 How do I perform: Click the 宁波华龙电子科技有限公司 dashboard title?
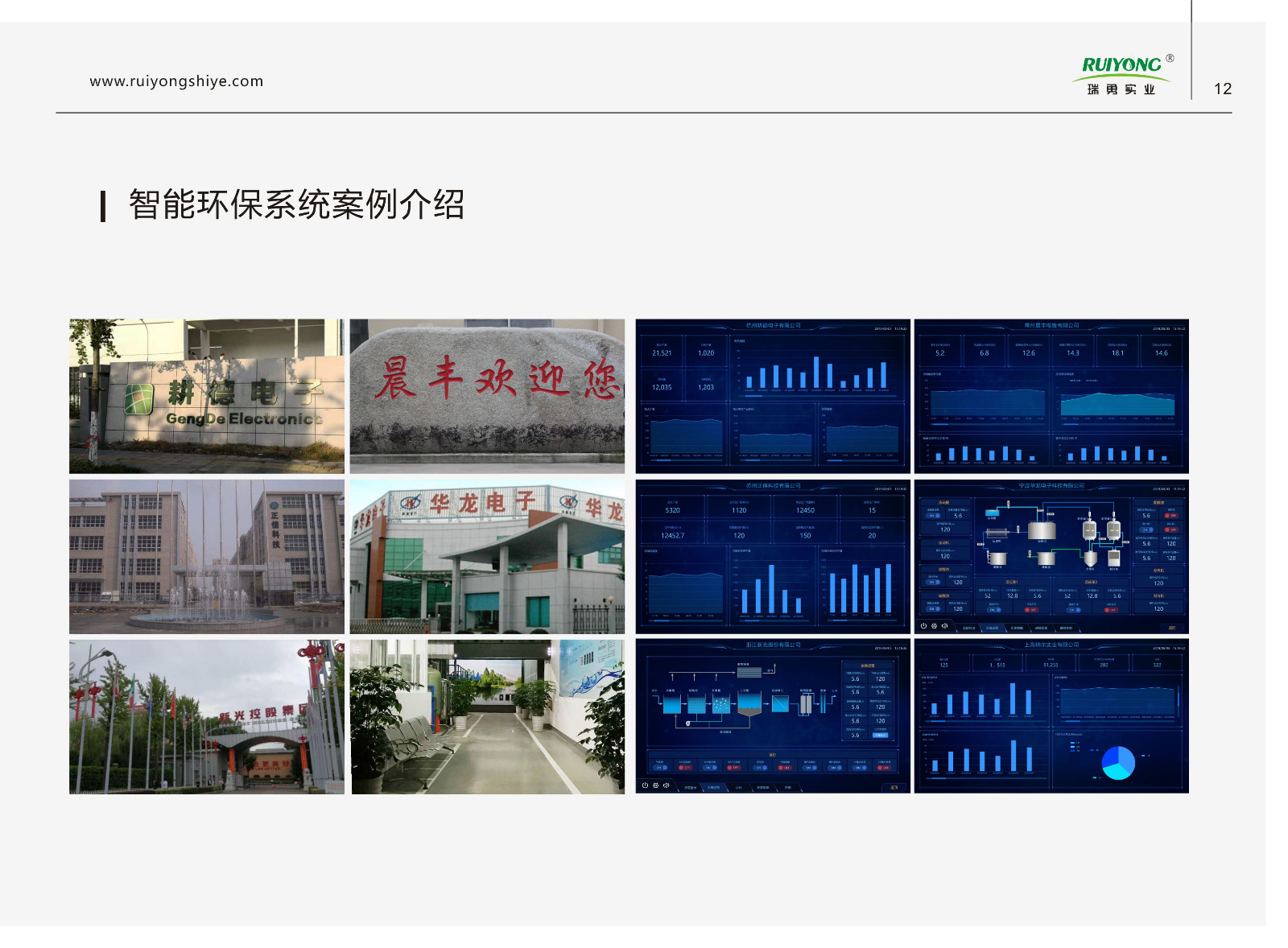click(1051, 485)
